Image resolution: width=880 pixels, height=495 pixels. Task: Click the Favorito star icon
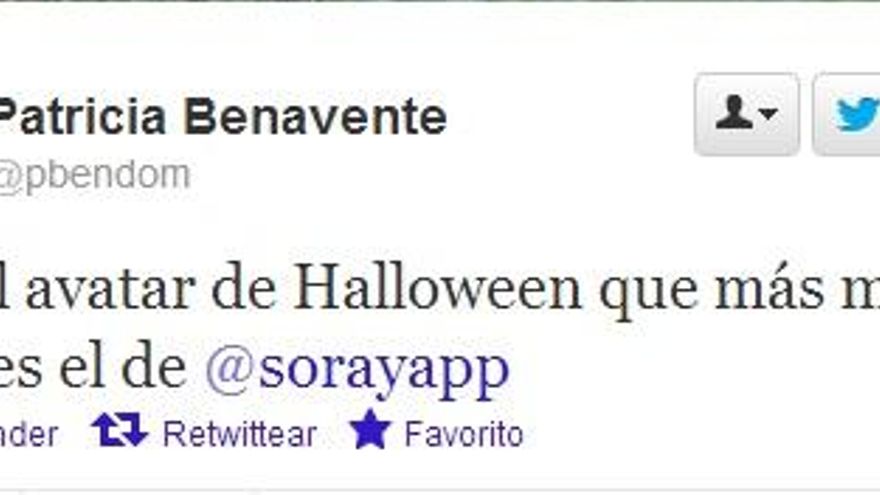point(370,429)
